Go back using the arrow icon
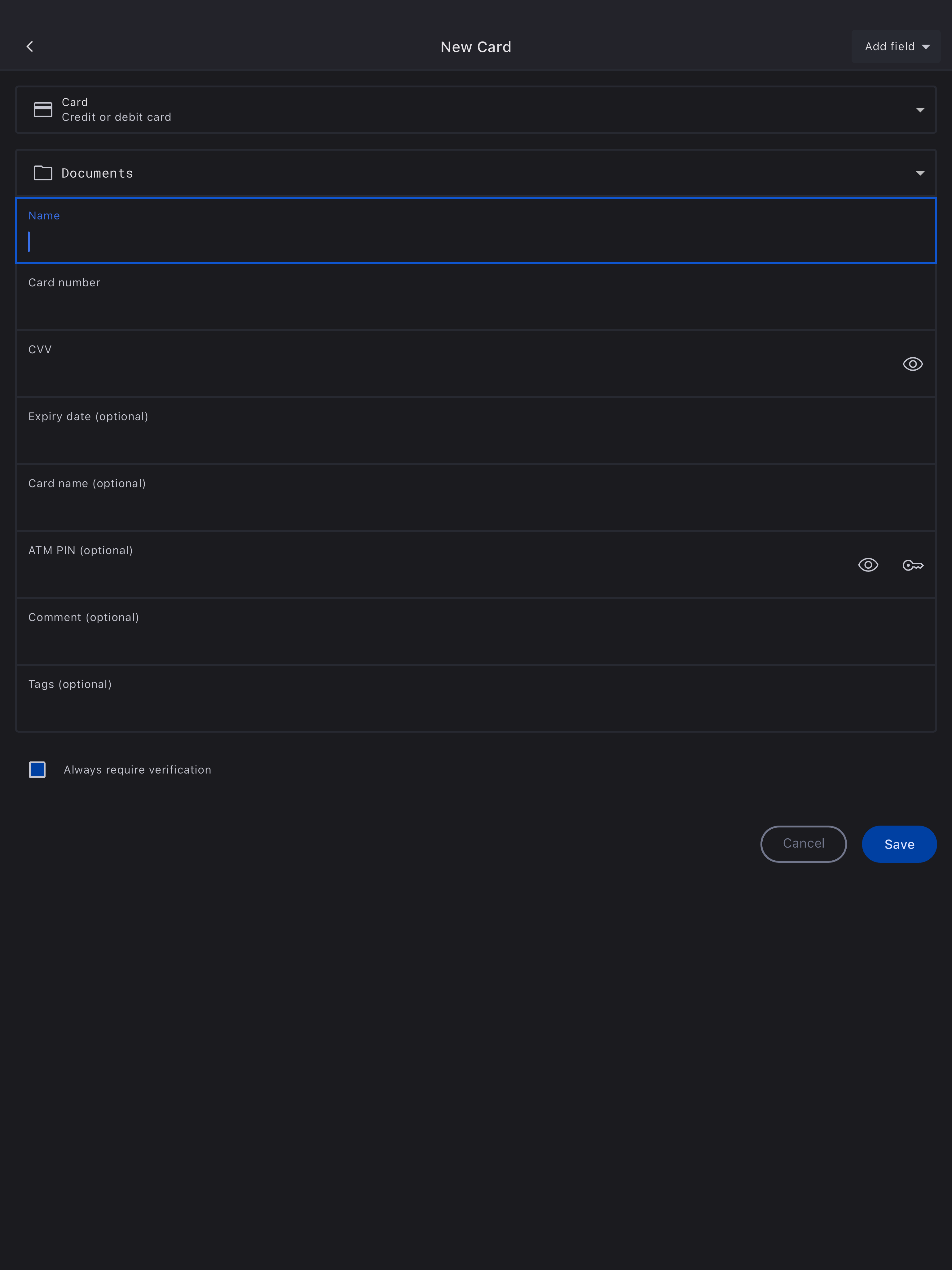Image resolution: width=952 pixels, height=1270 pixels. 30,46
